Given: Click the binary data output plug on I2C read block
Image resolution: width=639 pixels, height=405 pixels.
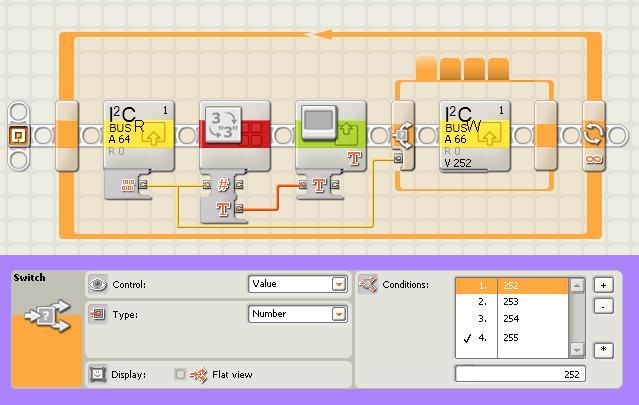Looking at the screenshot, I should (x=143, y=185).
